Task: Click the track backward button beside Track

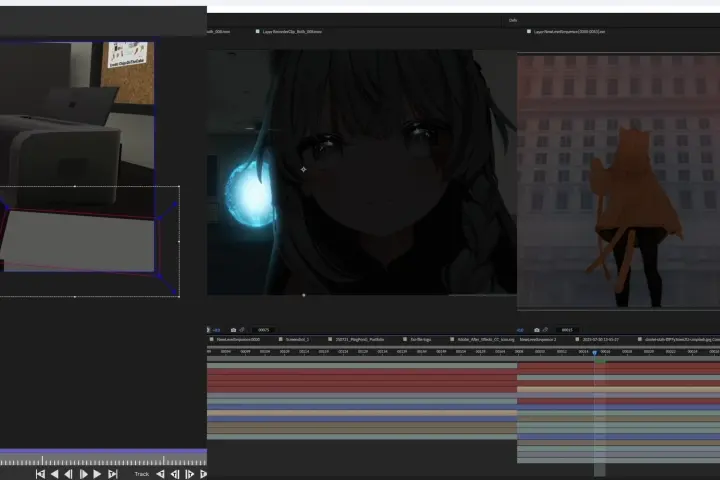Action: [160, 474]
